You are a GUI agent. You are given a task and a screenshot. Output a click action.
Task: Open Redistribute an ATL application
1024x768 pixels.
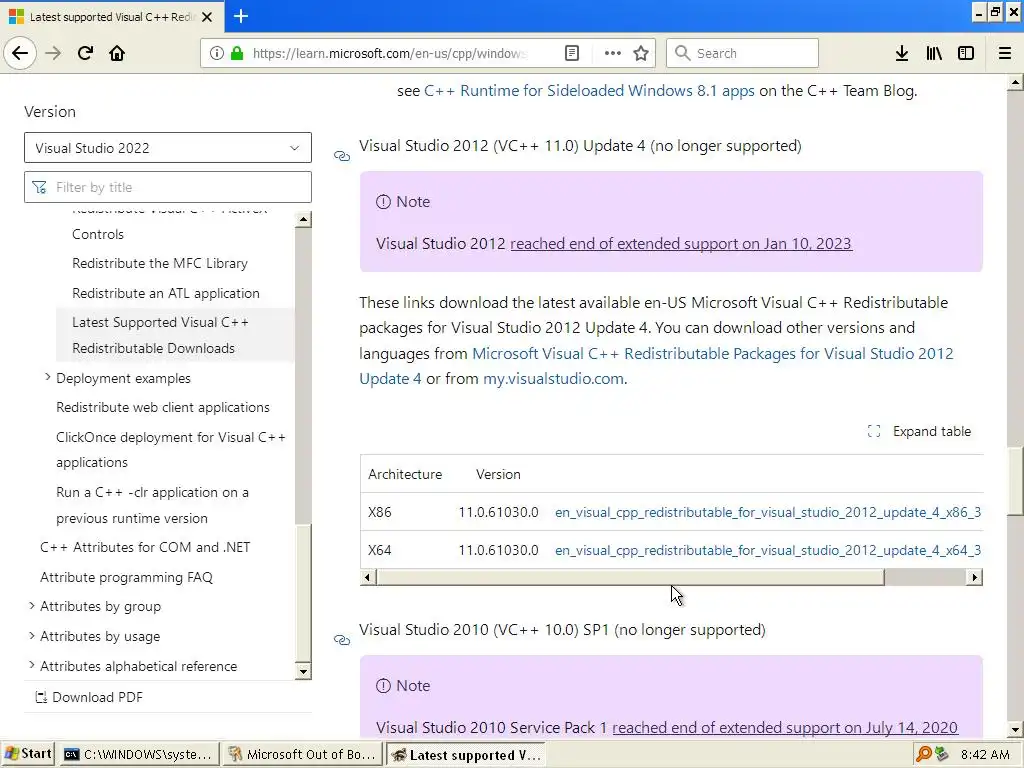pyautogui.click(x=166, y=293)
